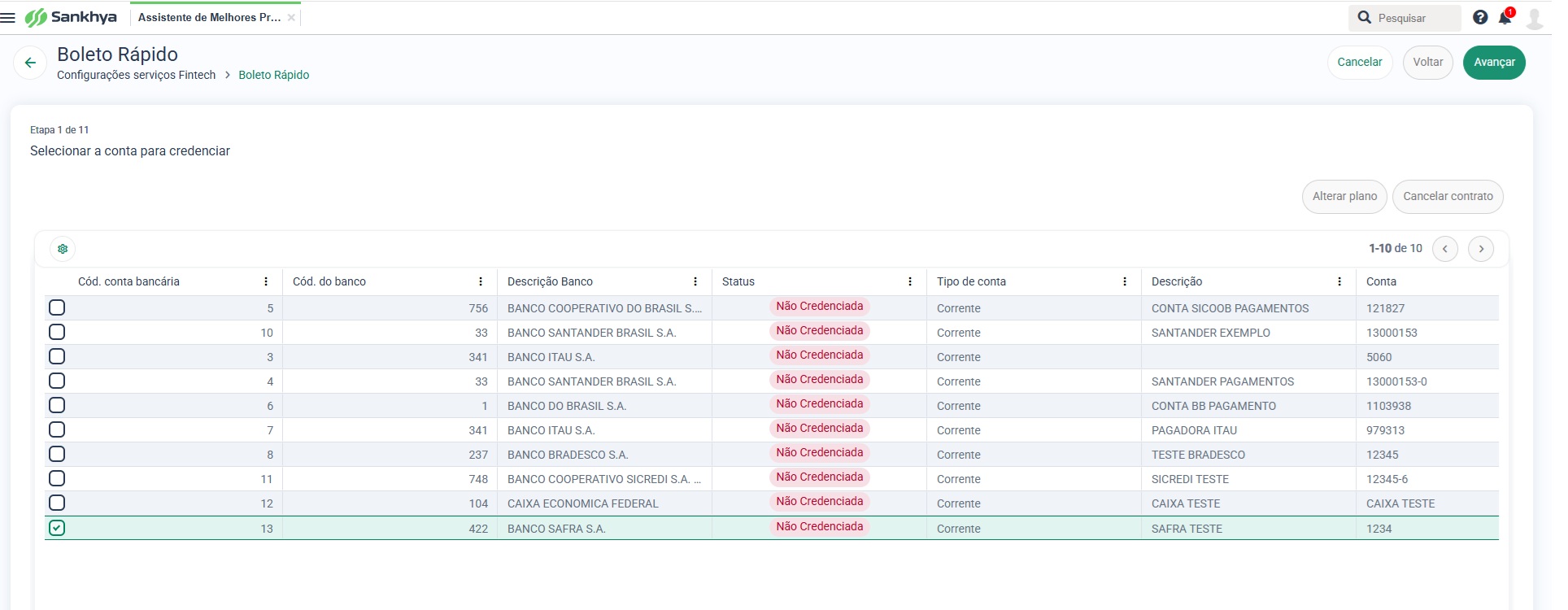1568x610 pixels.
Task: Open the notifications bell
Action: (1505, 17)
